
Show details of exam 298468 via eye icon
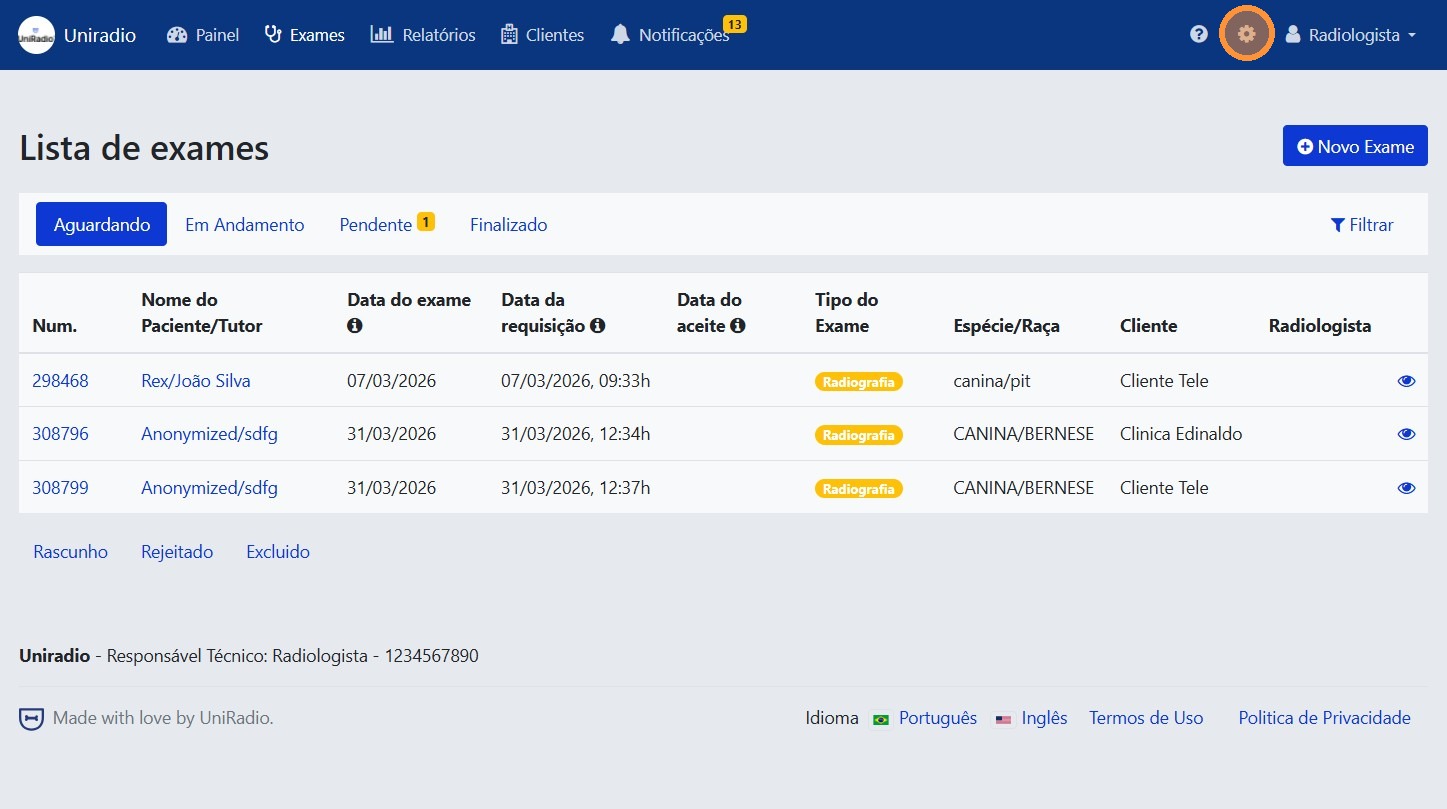click(x=1406, y=380)
